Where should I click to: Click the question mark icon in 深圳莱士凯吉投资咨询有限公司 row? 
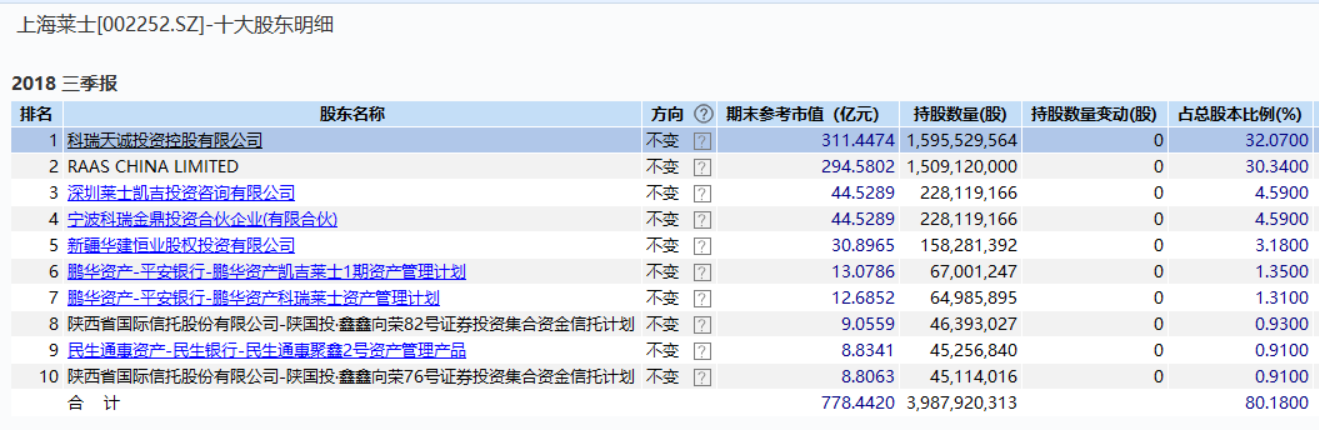coord(703,193)
